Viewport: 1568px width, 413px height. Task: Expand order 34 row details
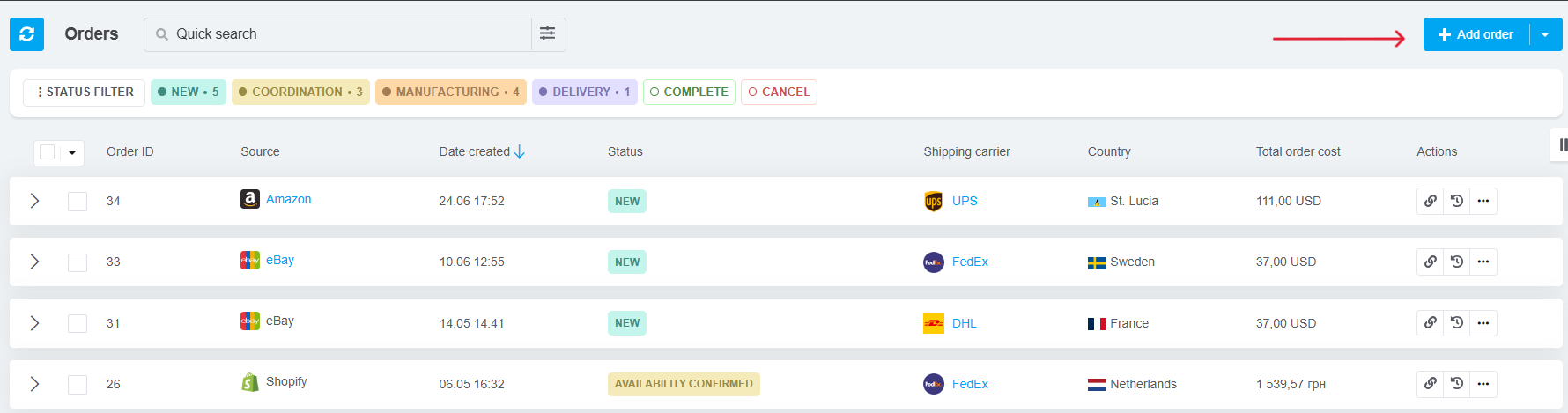(34, 201)
